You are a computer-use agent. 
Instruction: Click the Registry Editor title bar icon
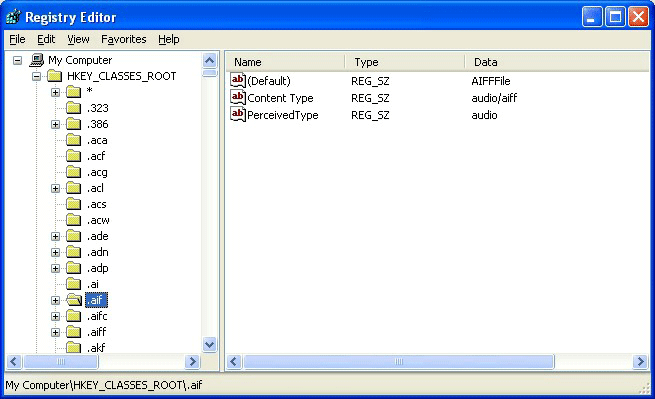(13, 17)
